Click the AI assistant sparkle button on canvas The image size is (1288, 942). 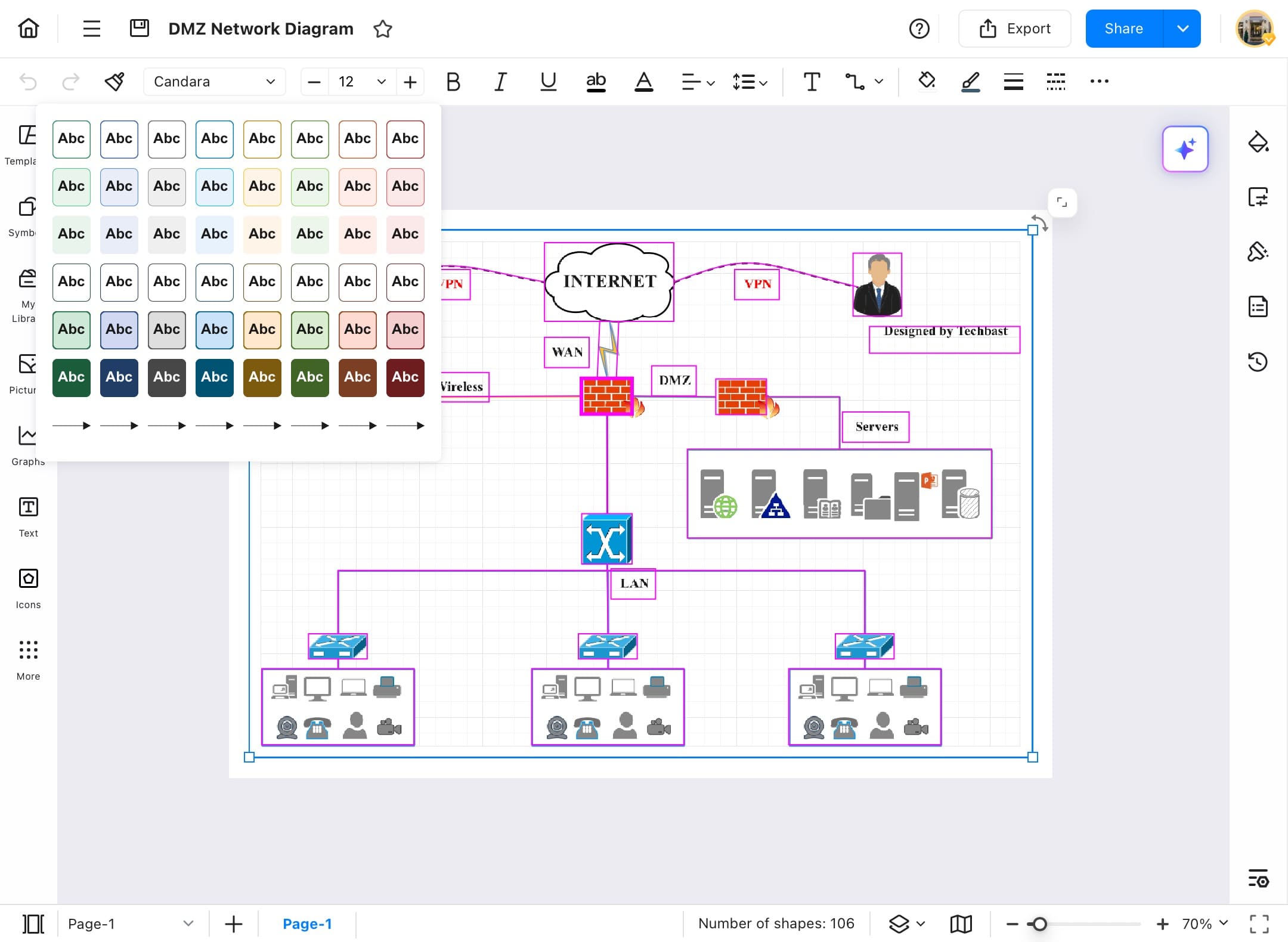[1184, 149]
